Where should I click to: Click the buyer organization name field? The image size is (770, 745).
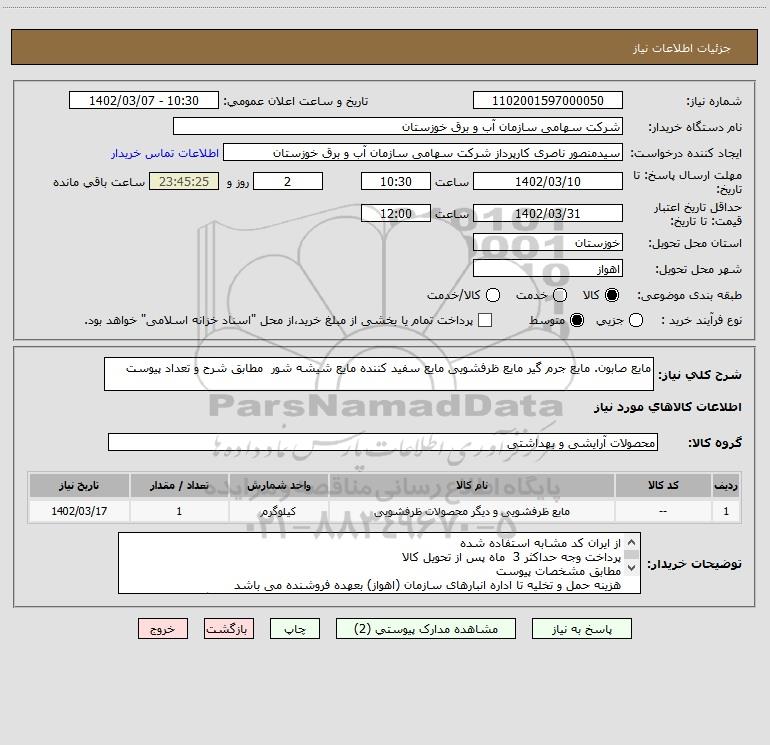[x=398, y=126]
